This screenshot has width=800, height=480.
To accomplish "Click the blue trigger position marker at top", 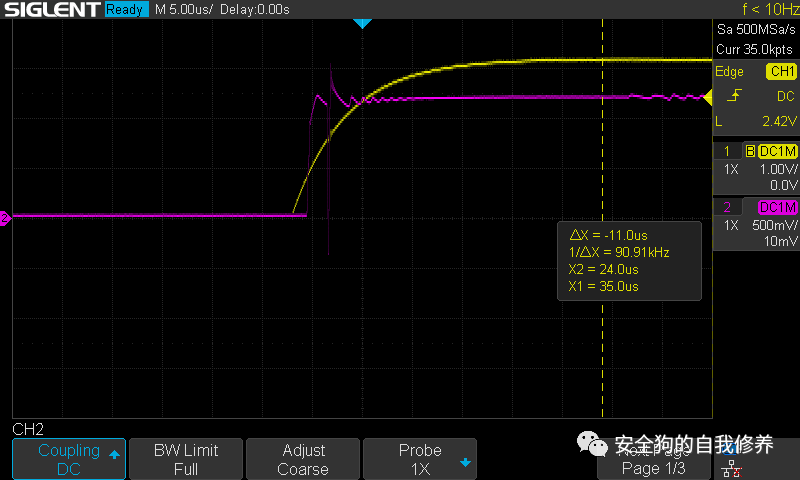I will pos(362,23).
